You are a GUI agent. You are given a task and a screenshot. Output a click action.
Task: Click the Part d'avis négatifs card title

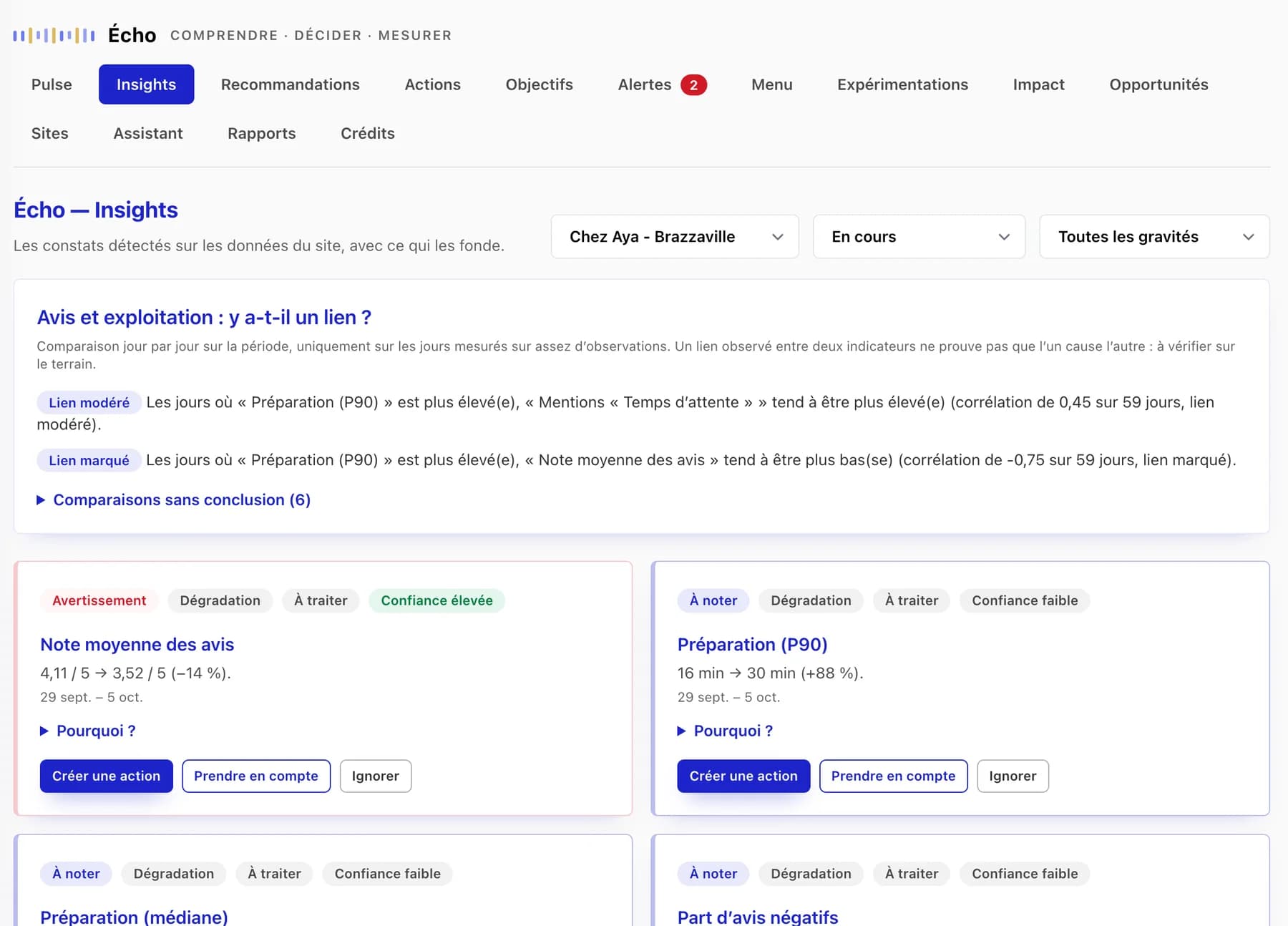pyautogui.click(x=758, y=917)
